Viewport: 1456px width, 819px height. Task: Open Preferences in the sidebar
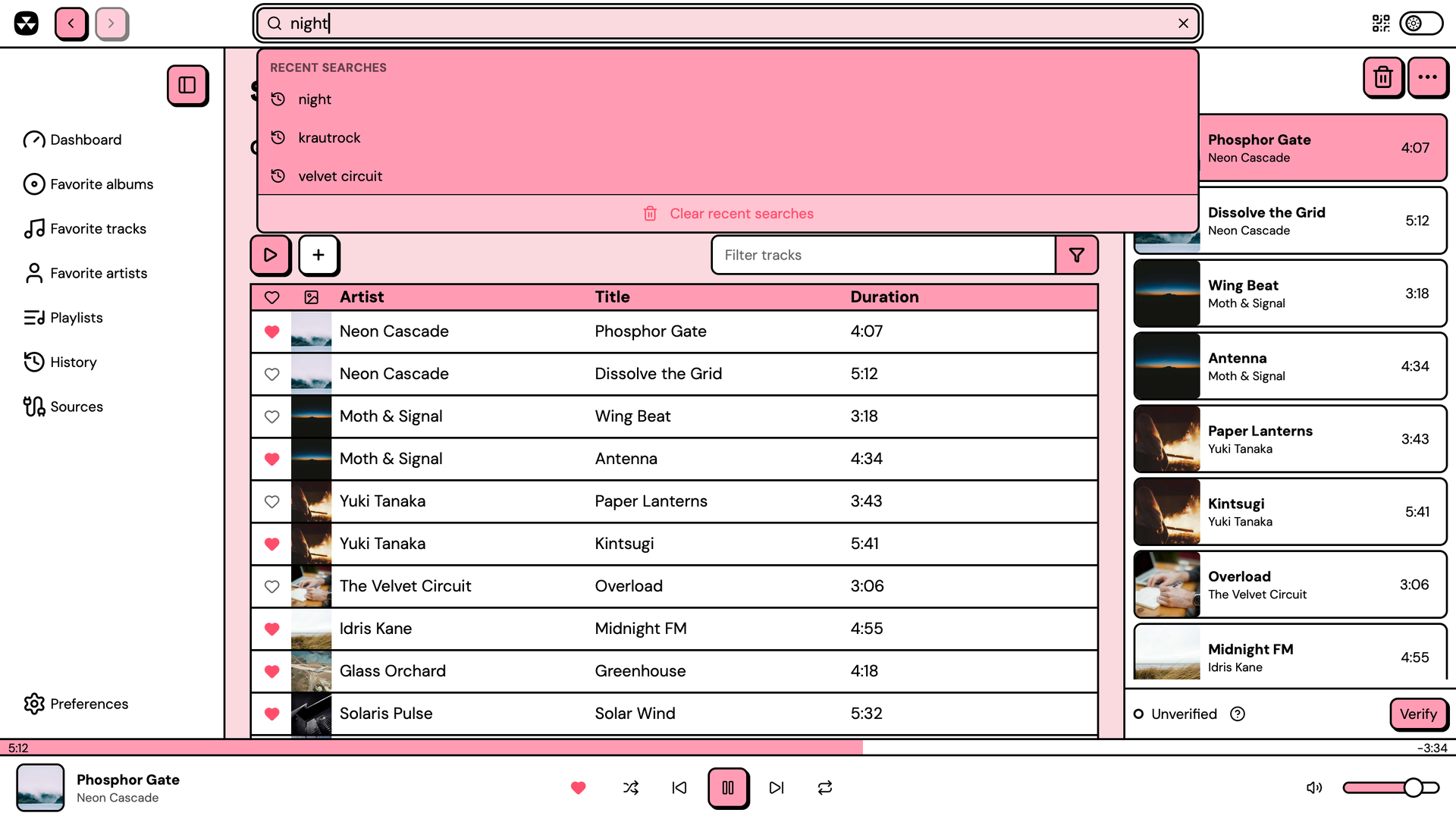coord(77,704)
